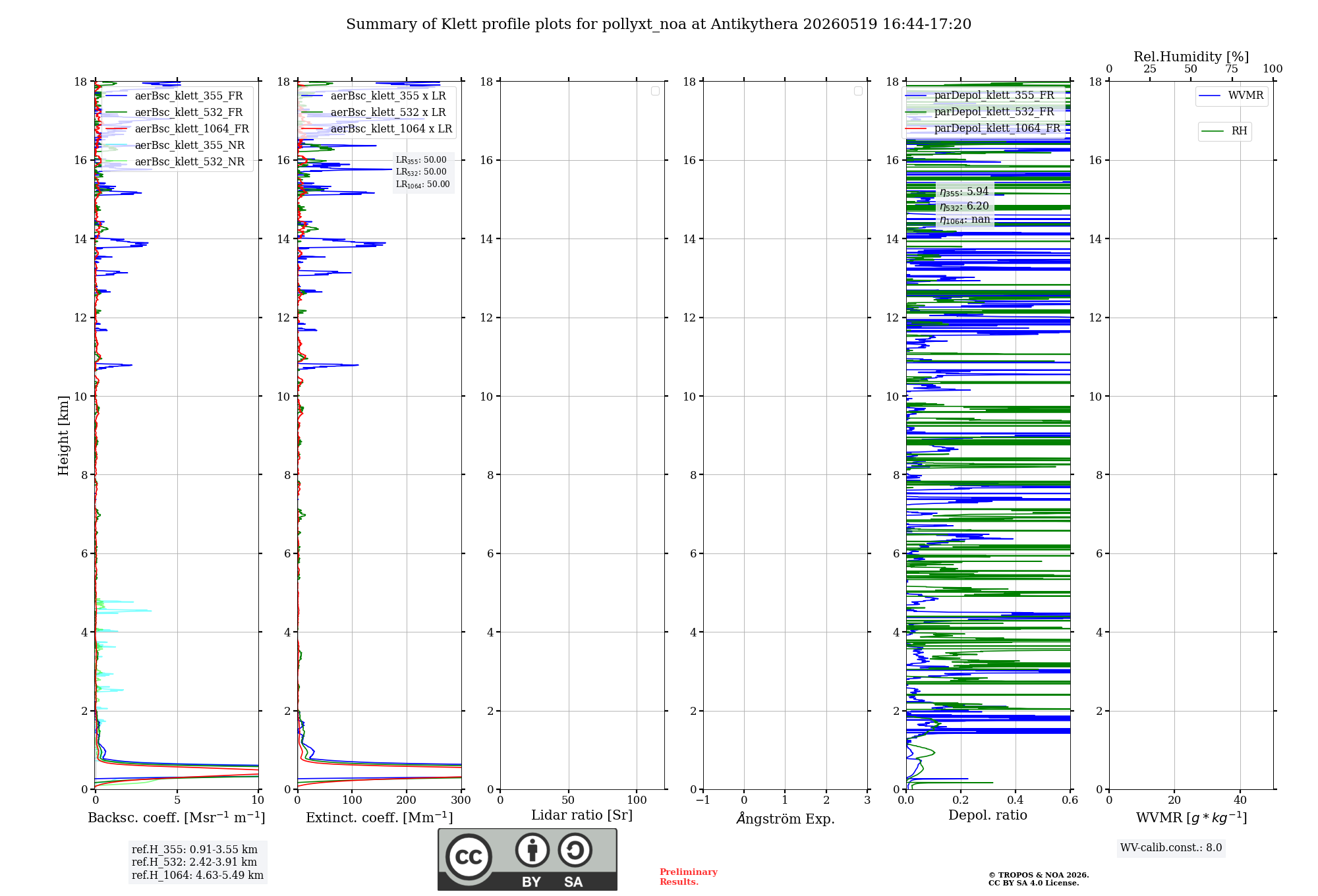Click the empty legend box in Ångström panel

[x=858, y=91]
